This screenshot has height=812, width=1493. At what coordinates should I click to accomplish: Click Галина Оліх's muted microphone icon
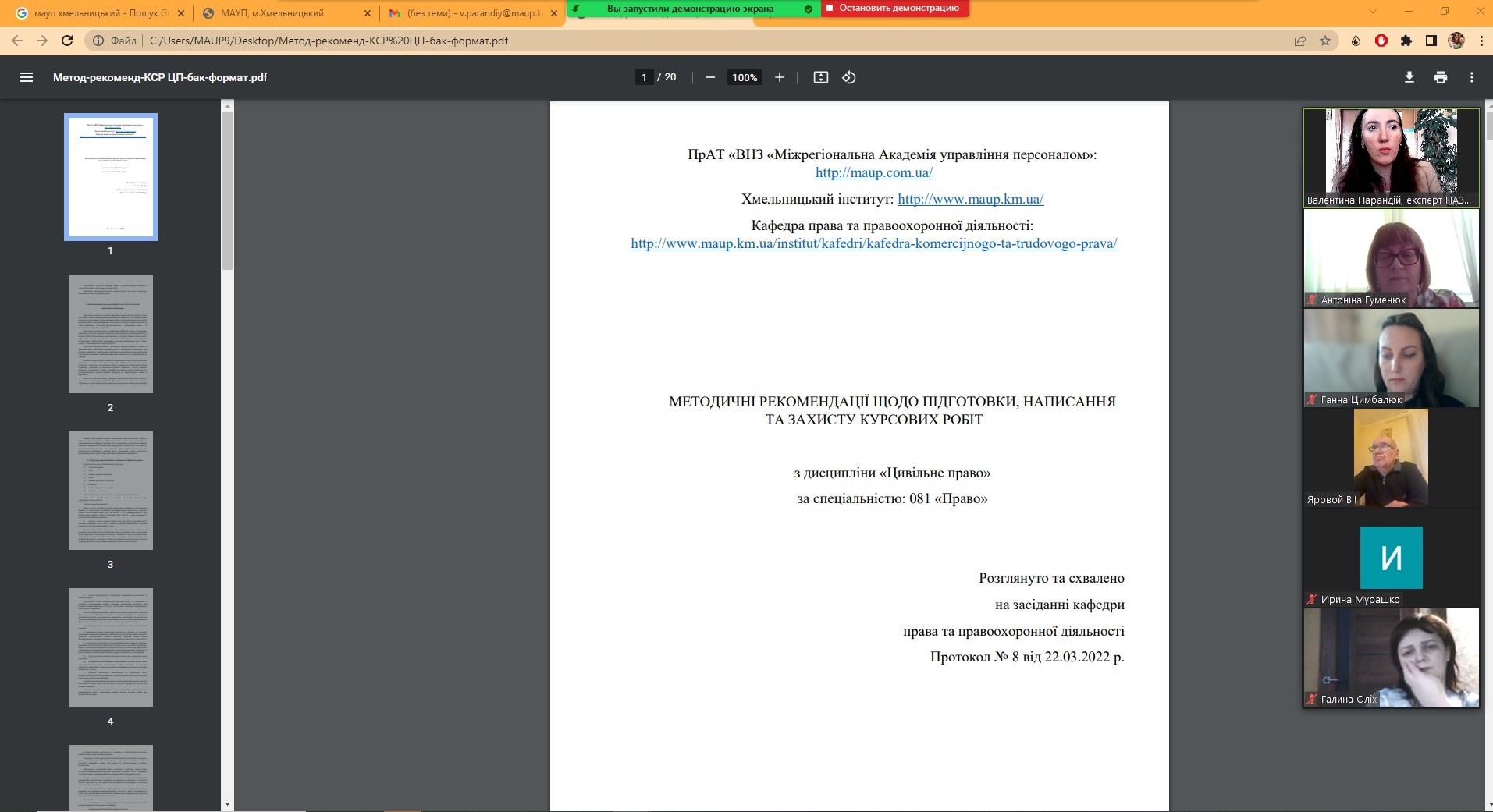coord(1313,700)
